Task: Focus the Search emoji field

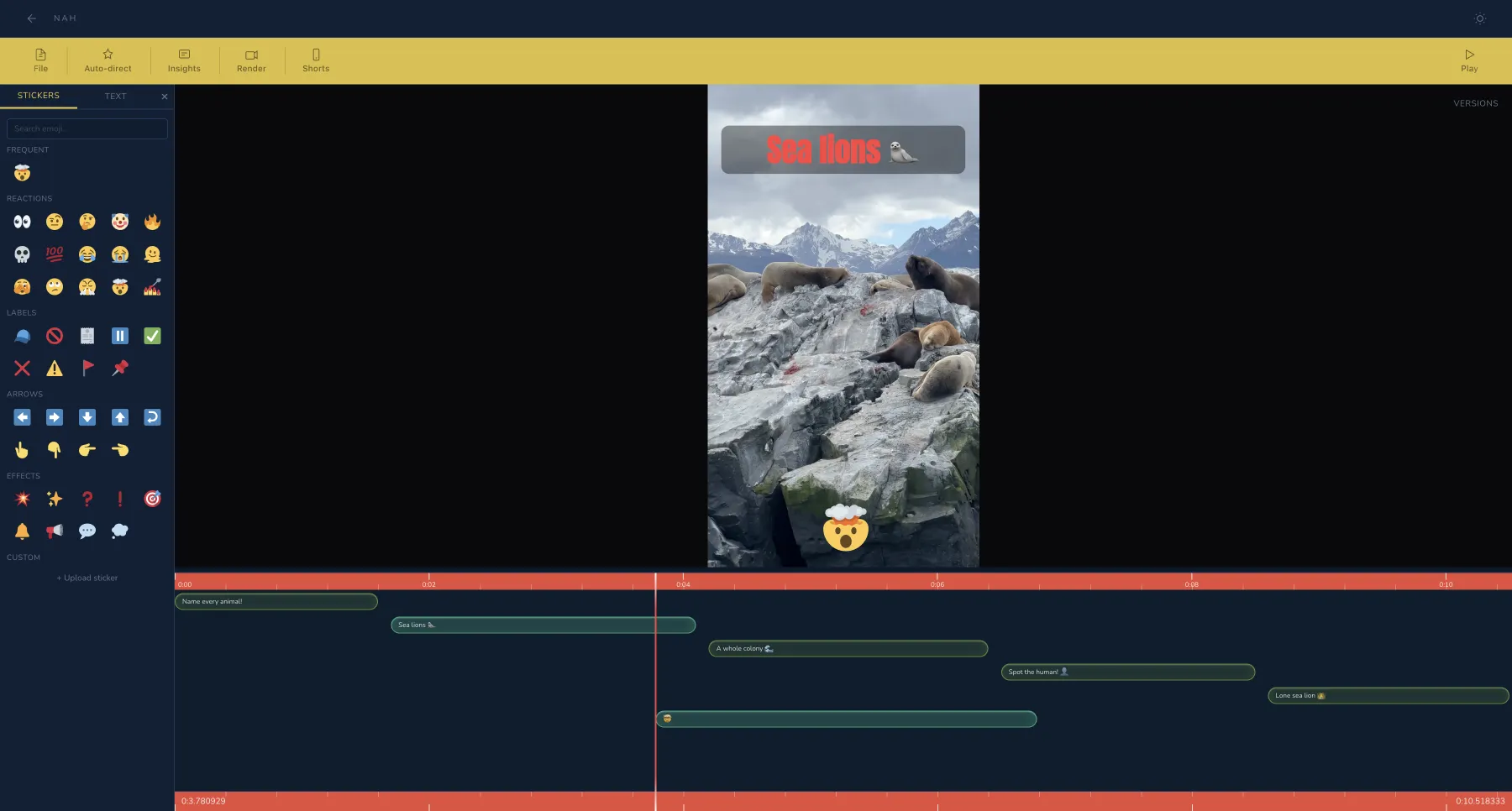Action: [87, 128]
